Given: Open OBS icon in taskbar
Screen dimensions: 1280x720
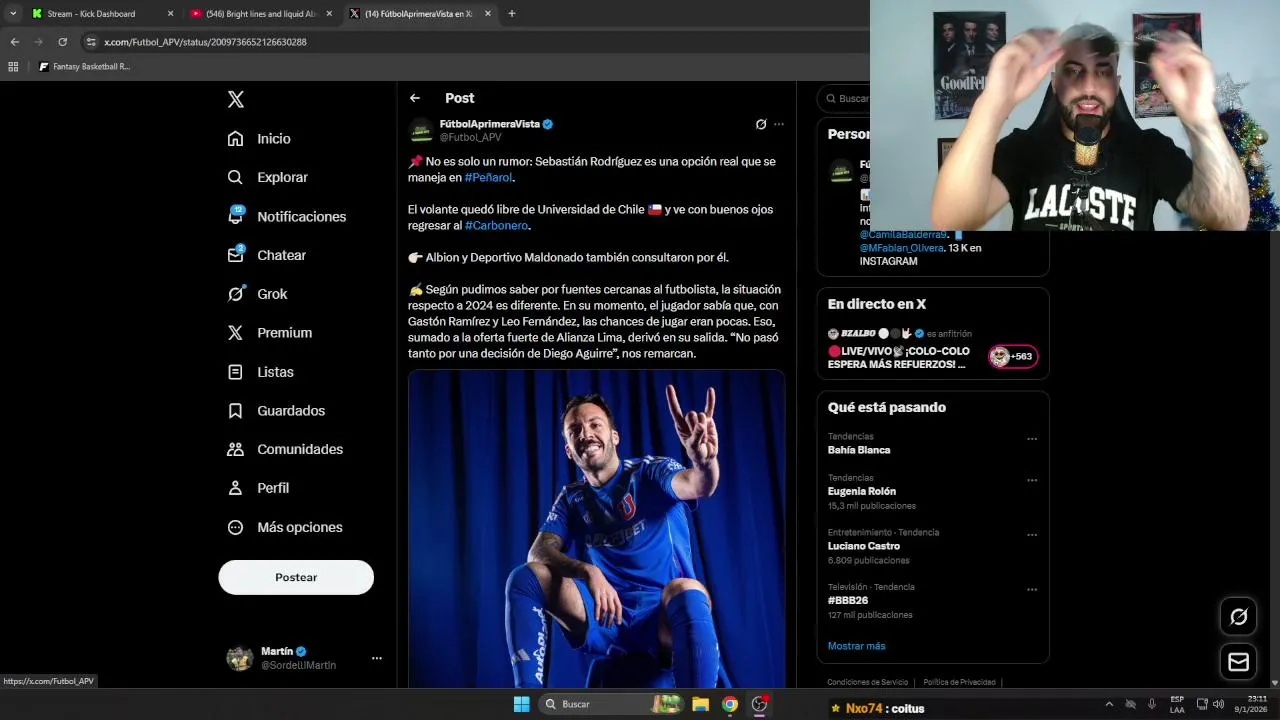Looking at the screenshot, I should click(x=760, y=704).
